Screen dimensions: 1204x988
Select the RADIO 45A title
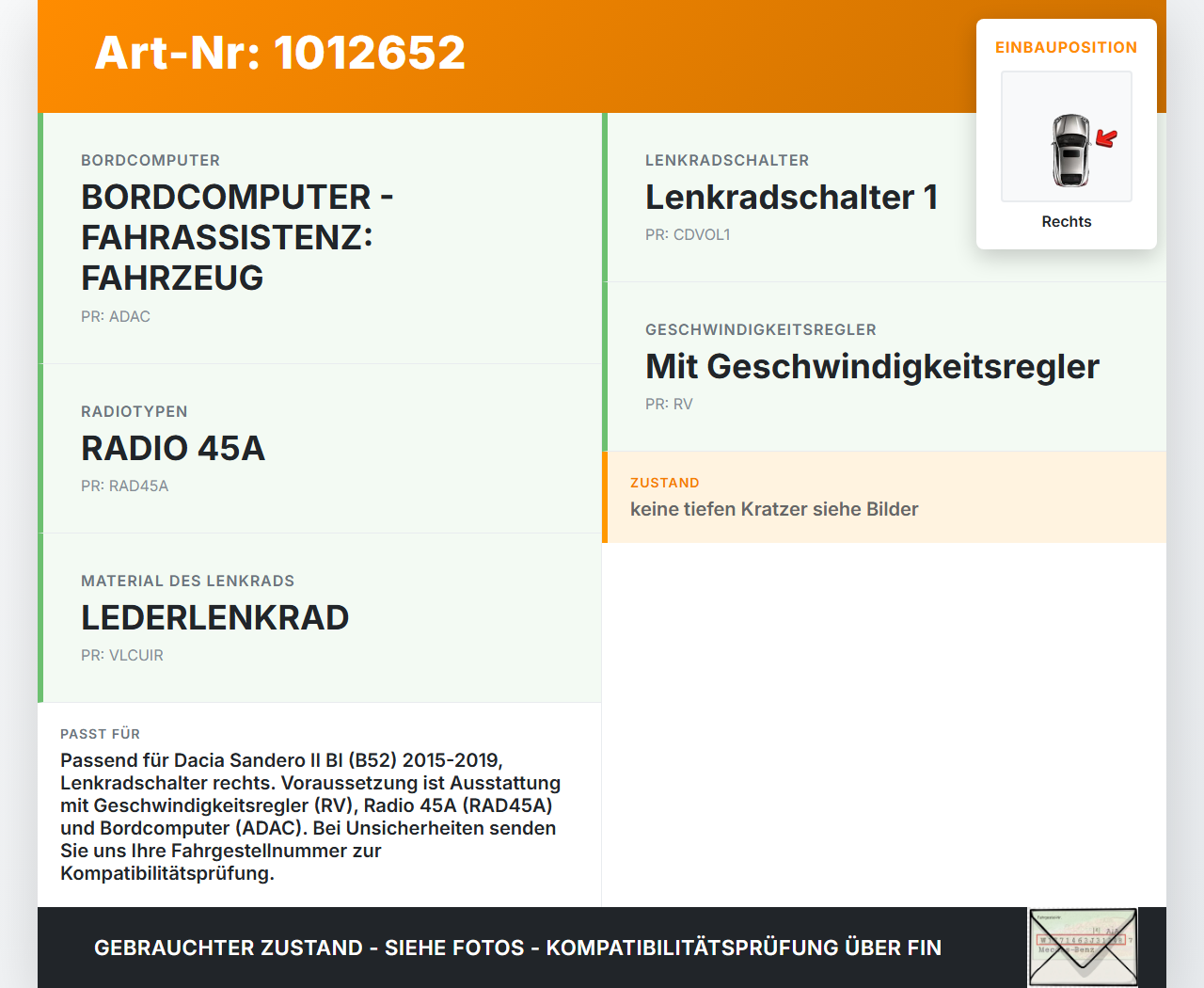pyautogui.click(x=173, y=449)
